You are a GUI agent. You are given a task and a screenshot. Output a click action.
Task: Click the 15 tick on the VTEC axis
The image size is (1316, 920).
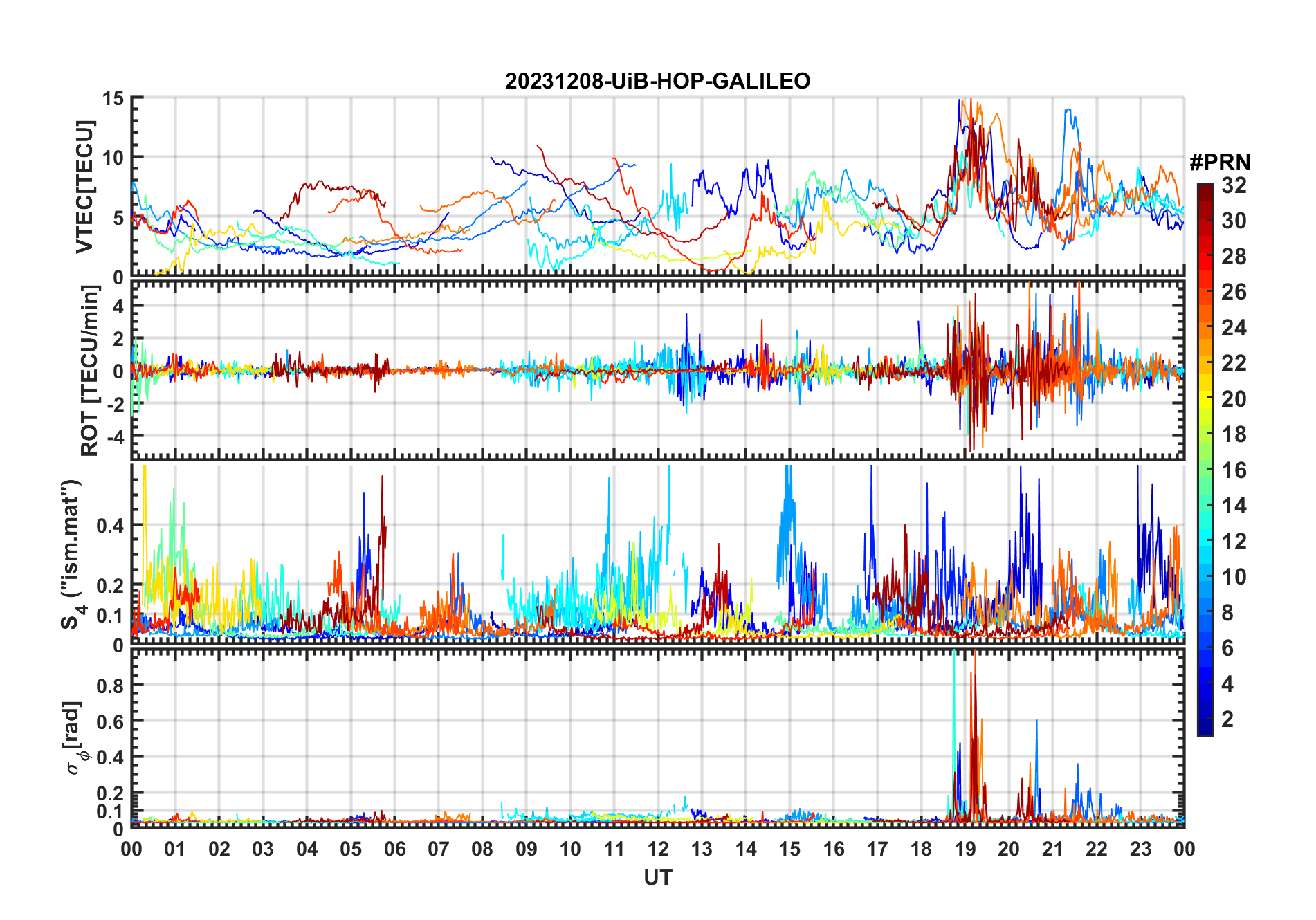tap(114, 99)
